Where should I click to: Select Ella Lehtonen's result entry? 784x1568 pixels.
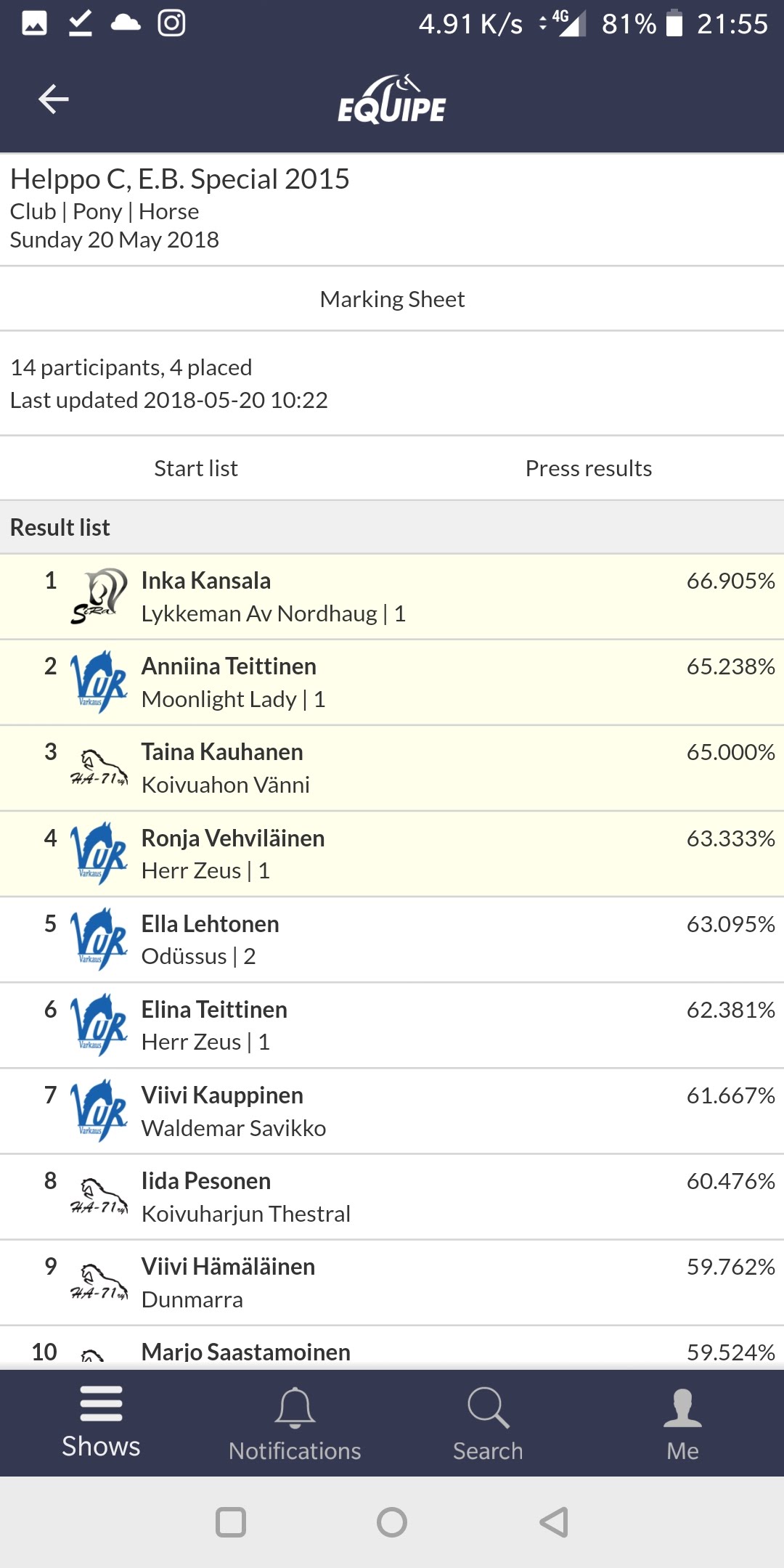click(392, 939)
